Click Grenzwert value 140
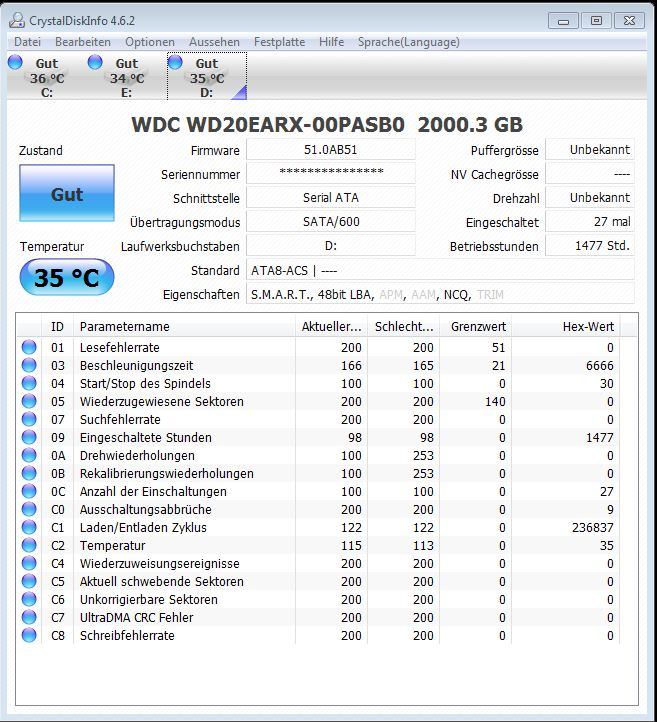The width and height of the screenshot is (657, 722). (x=495, y=402)
